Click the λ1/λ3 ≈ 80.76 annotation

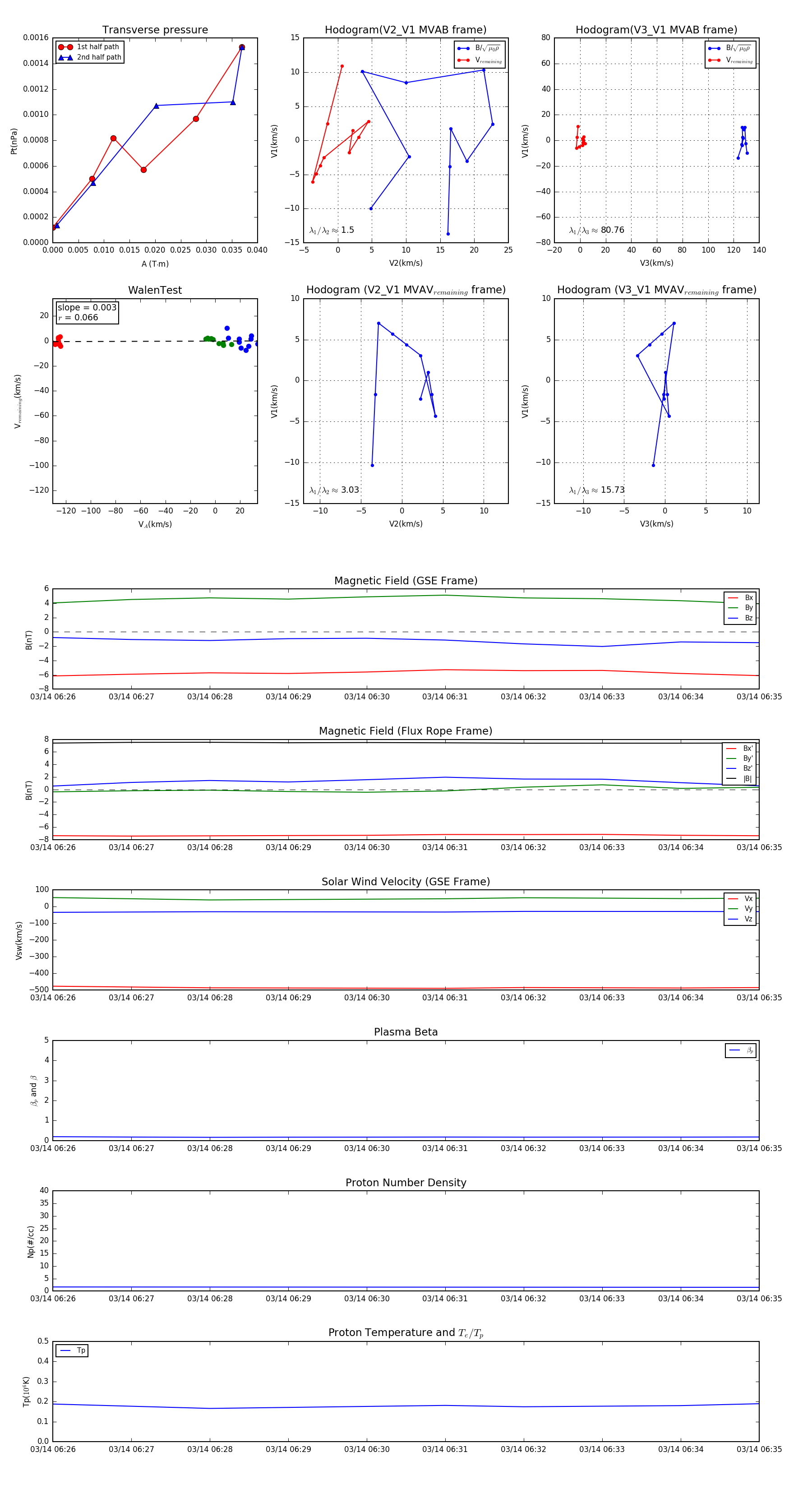[x=596, y=230]
